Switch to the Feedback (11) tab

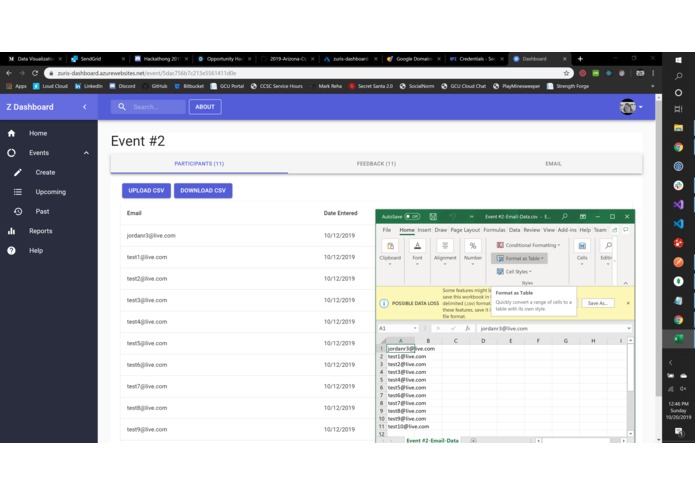pyautogui.click(x=376, y=163)
